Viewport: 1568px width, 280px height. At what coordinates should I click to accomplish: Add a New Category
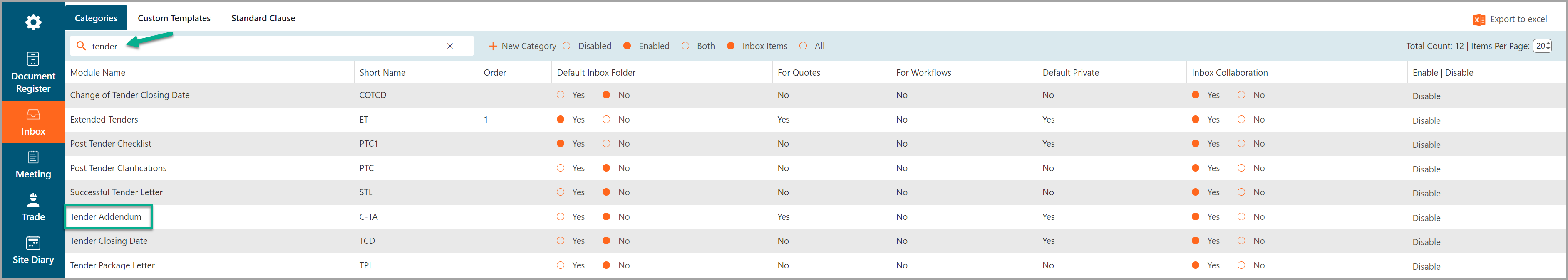pyautogui.click(x=522, y=46)
